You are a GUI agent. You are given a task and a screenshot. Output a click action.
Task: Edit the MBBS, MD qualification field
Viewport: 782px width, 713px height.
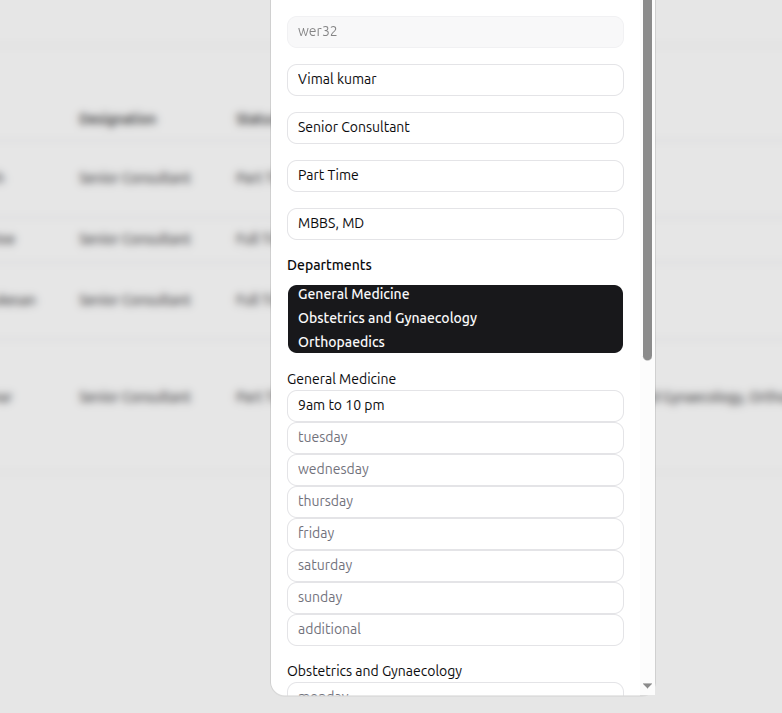[455, 224]
